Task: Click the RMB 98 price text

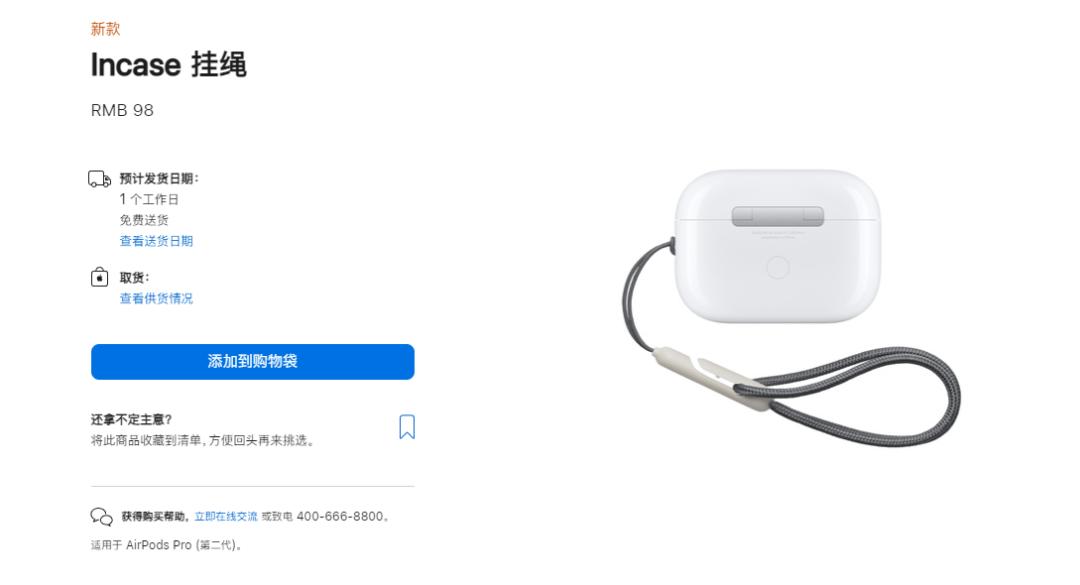Action: [123, 110]
